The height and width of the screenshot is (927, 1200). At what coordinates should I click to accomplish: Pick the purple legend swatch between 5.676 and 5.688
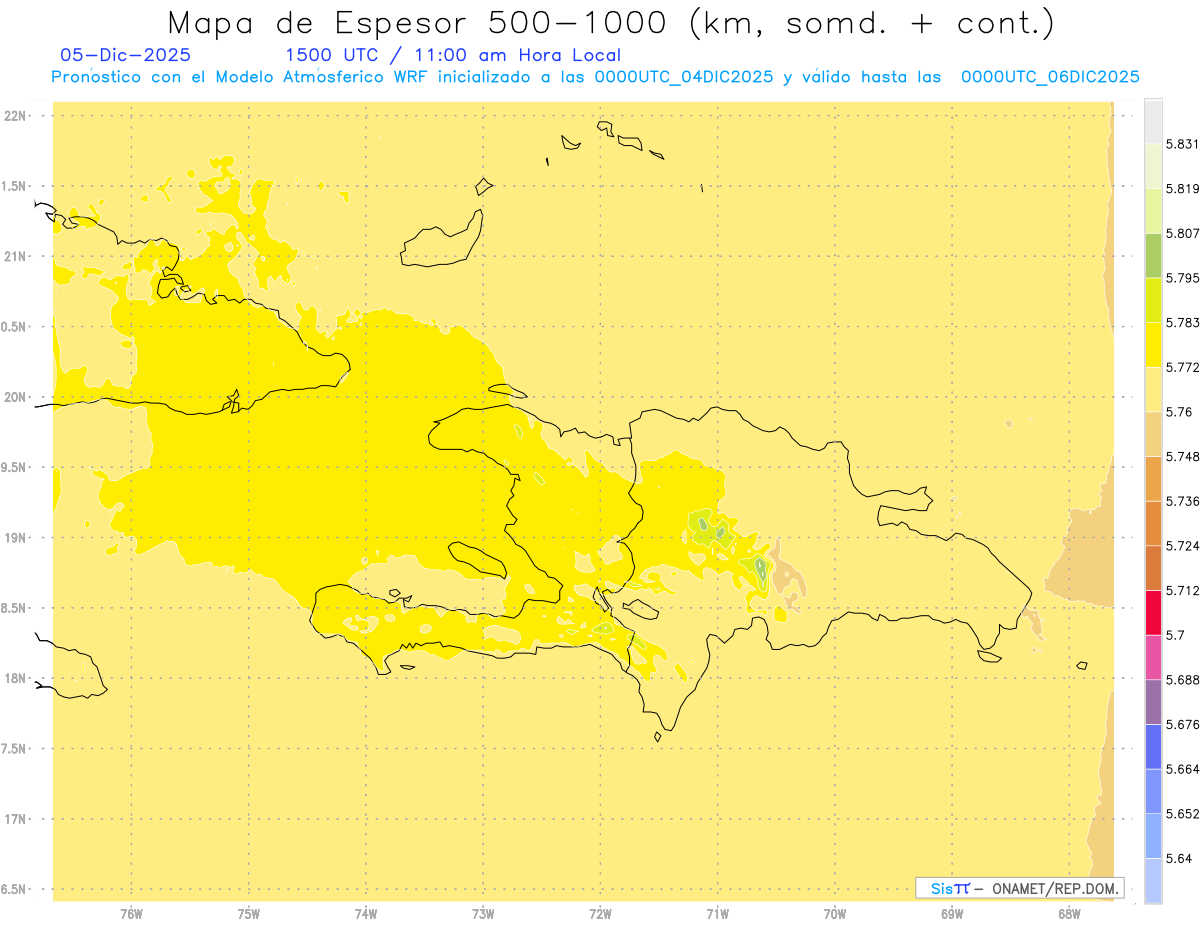coord(1153,702)
